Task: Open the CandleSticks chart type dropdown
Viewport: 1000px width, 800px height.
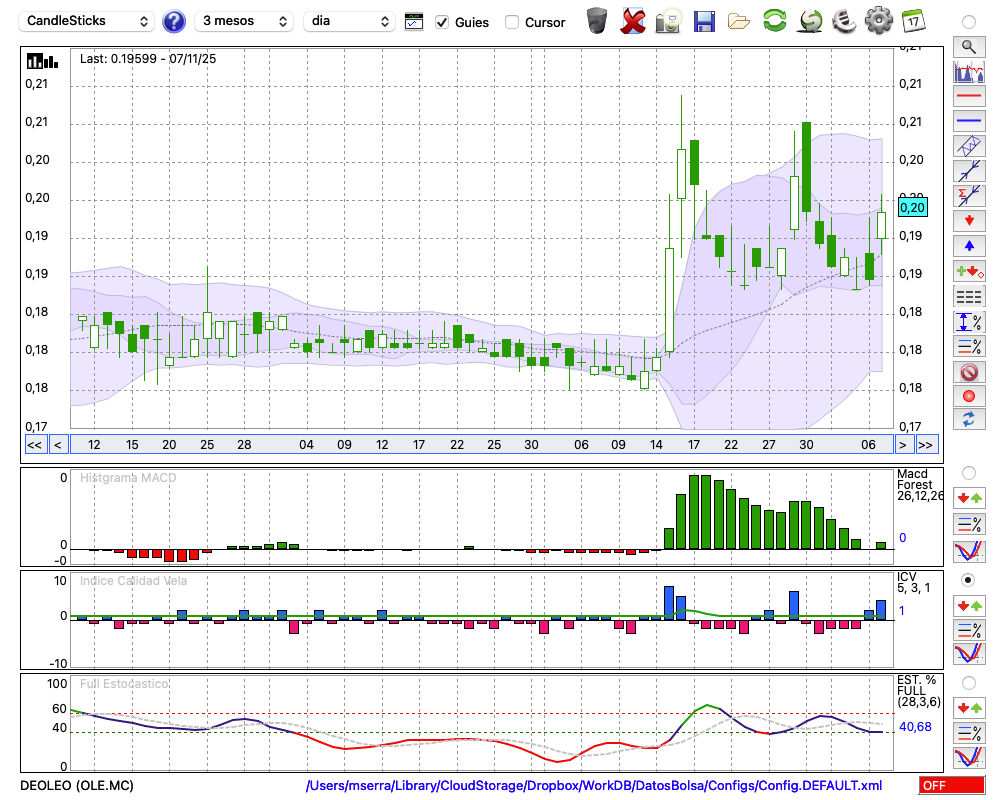Action: tap(88, 21)
